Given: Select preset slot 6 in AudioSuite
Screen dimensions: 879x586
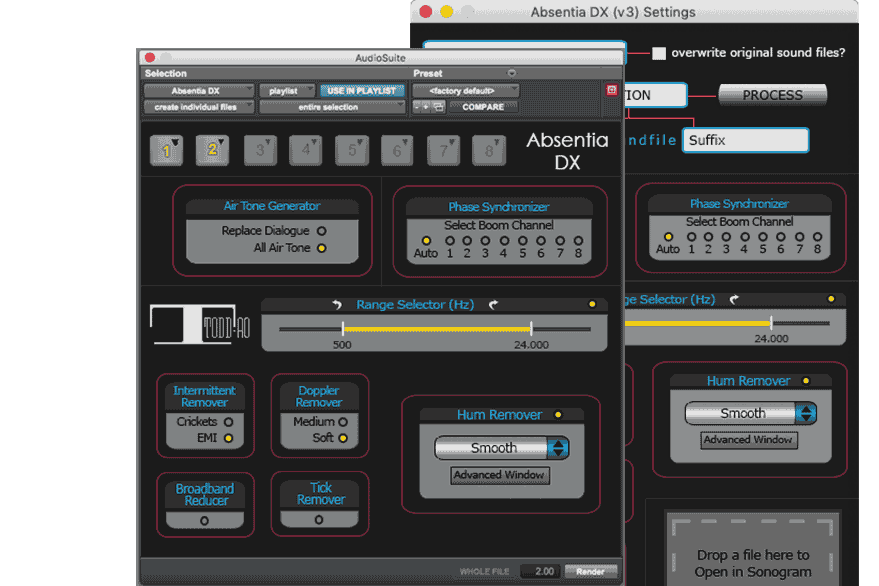Looking at the screenshot, I should [x=397, y=150].
